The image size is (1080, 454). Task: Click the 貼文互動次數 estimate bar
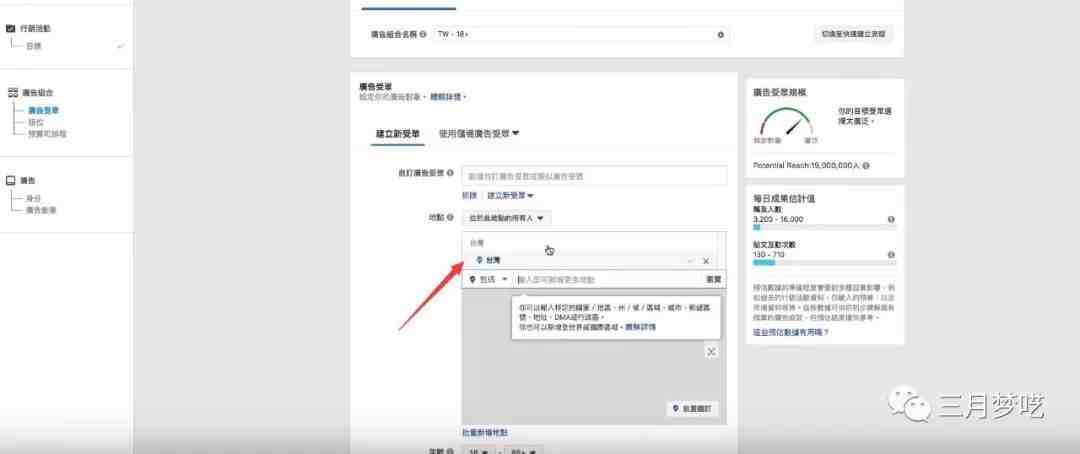click(x=824, y=262)
